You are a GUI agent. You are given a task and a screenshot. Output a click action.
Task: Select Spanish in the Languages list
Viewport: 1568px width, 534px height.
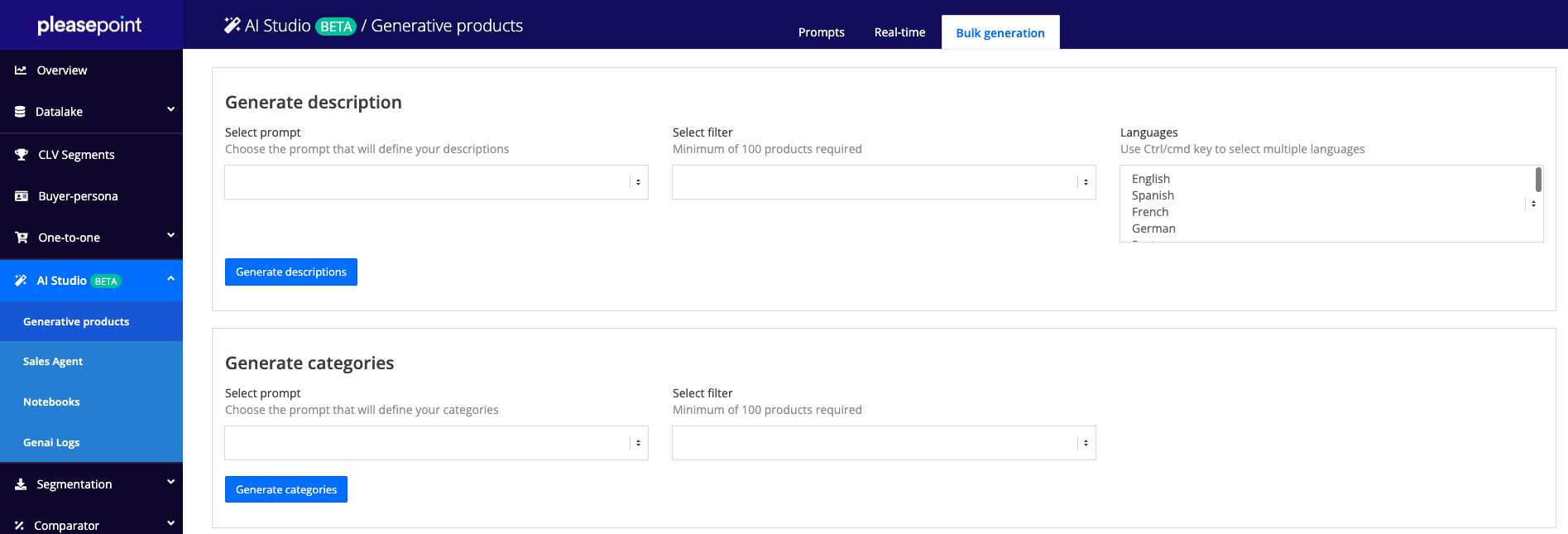click(x=1153, y=195)
